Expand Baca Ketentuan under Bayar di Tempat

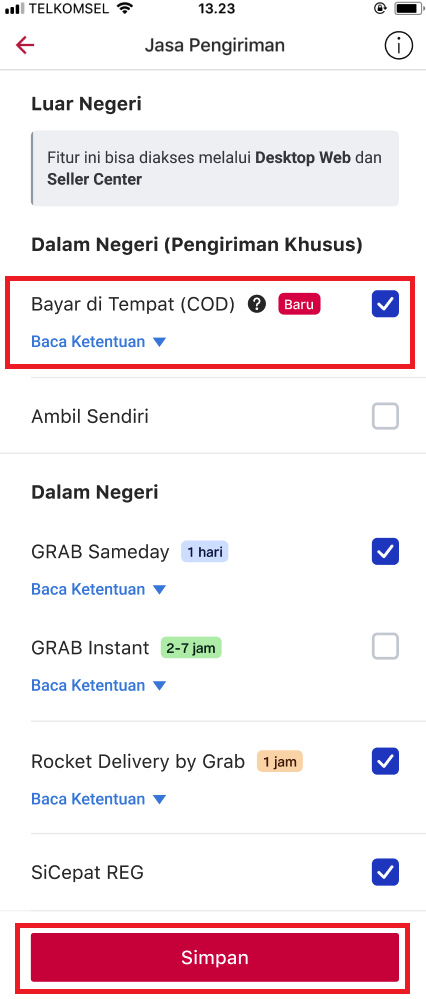pos(99,341)
